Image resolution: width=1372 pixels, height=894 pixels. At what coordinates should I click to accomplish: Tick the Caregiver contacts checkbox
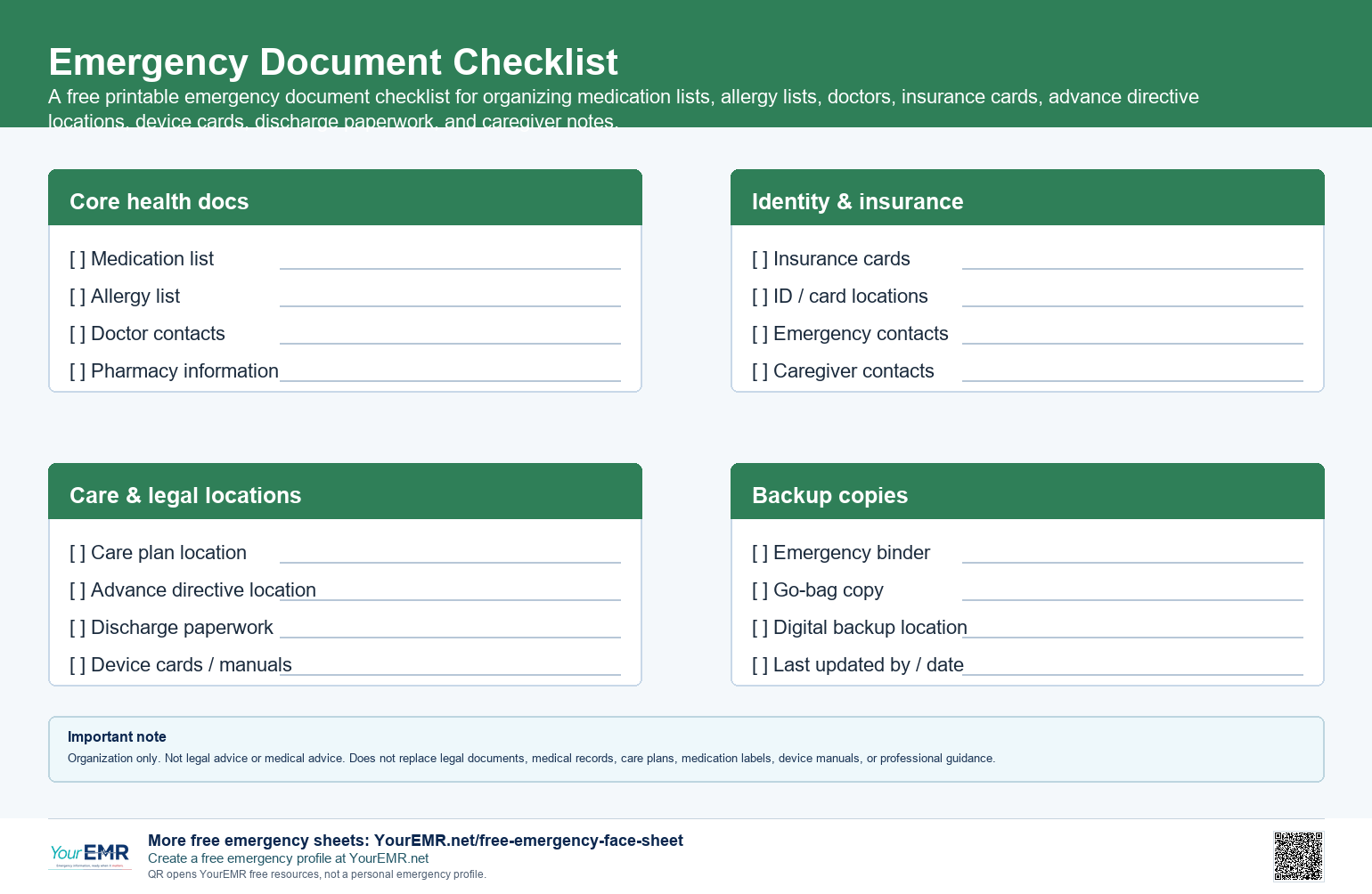pyautogui.click(x=760, y=371)
